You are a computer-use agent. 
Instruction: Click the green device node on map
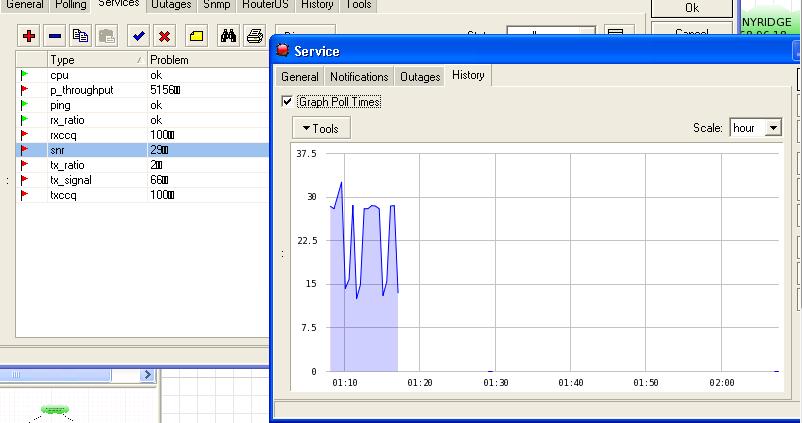[x=55, y=410]
